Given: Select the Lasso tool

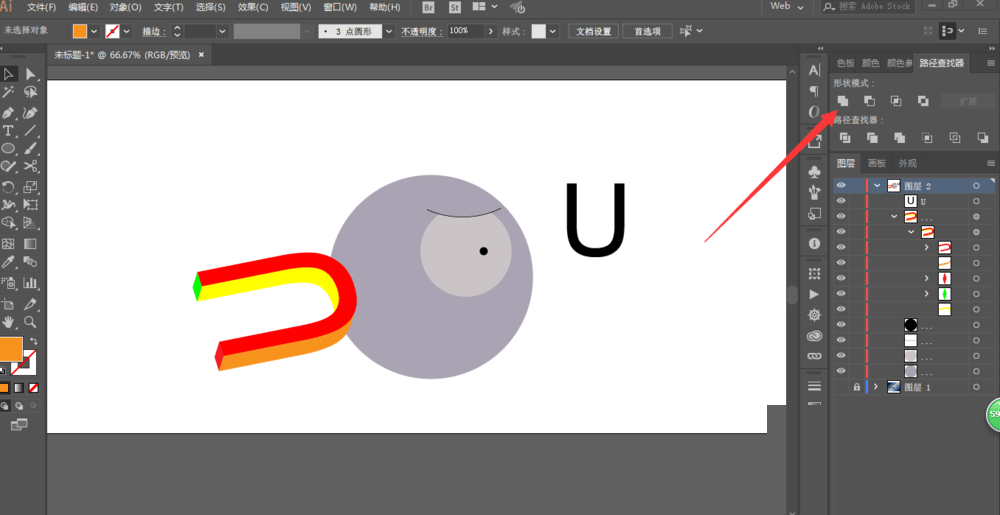Looking at the screenshot, I should (x=30, y=93).
